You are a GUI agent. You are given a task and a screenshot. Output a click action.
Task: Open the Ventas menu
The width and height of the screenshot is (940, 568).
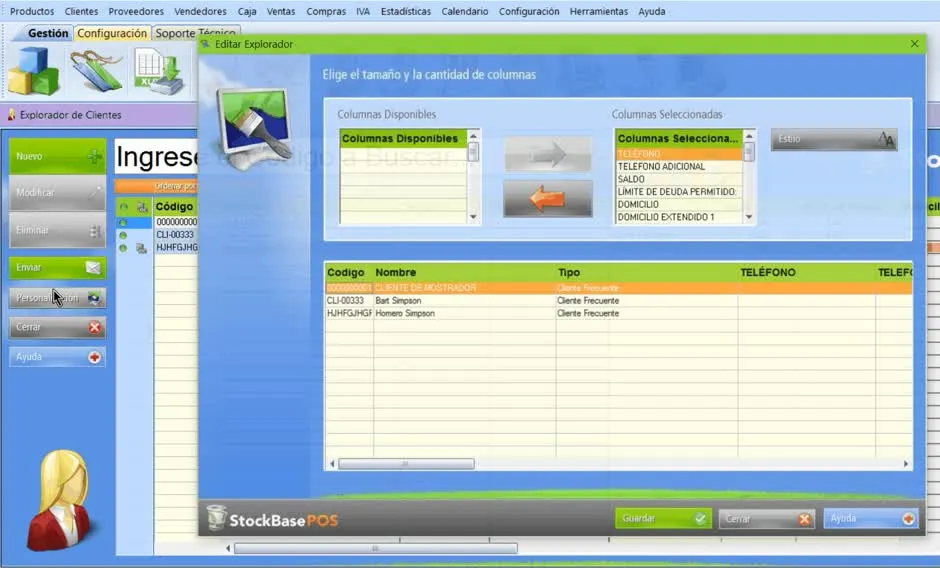pos(281,11)
